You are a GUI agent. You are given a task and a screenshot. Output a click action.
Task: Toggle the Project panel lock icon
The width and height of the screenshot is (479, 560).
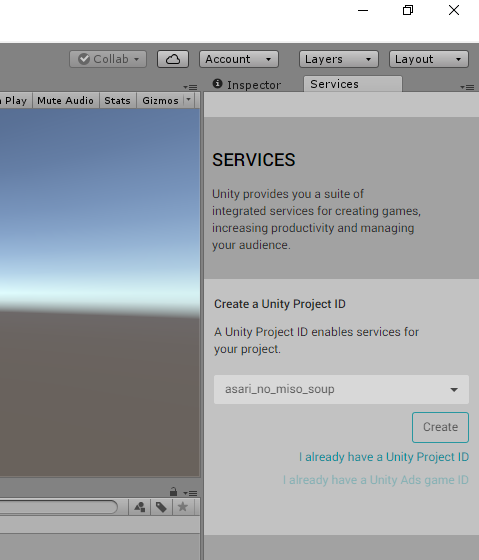pos(174,492)
